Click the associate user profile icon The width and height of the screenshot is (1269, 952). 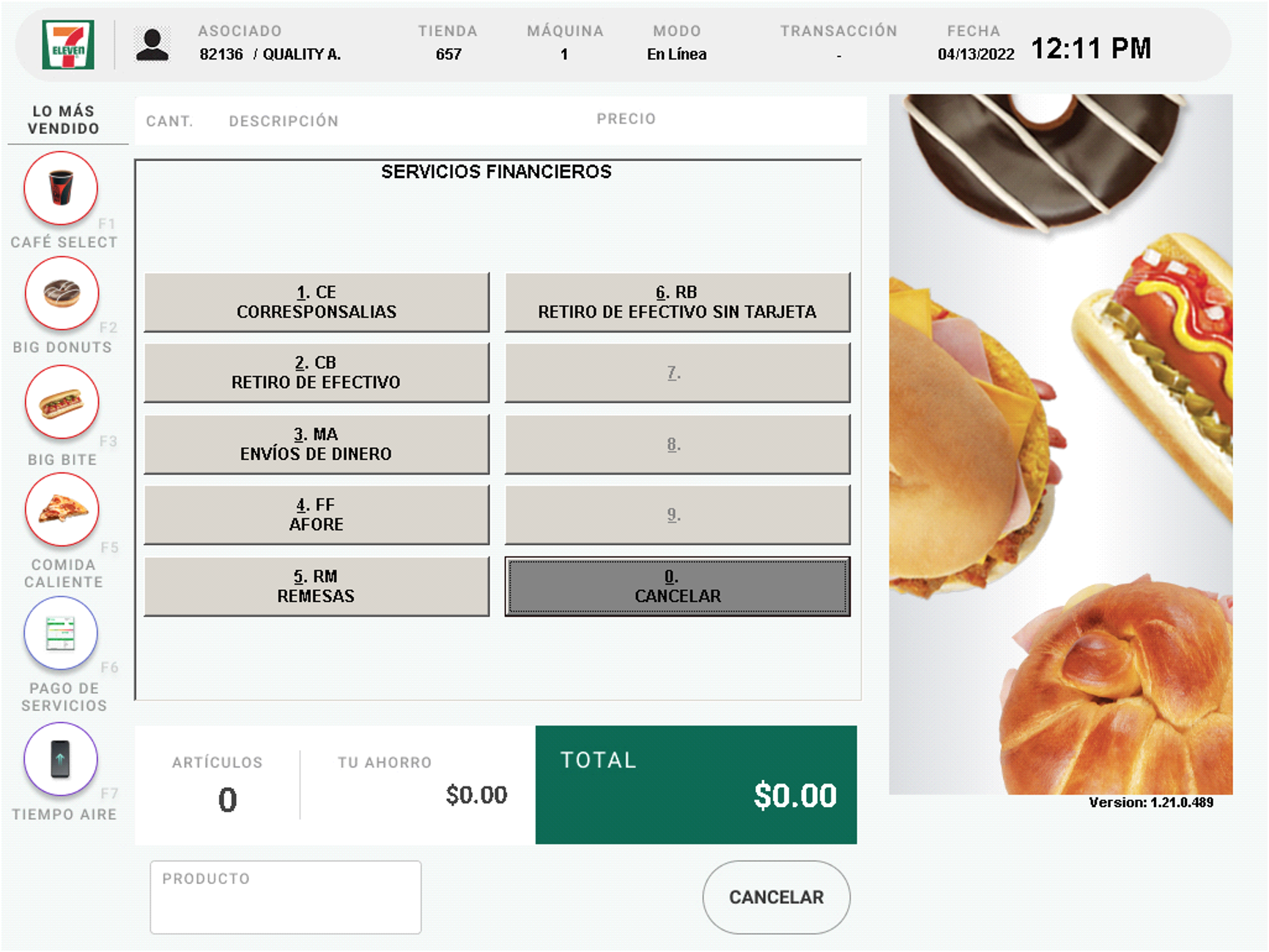point(152,45)
